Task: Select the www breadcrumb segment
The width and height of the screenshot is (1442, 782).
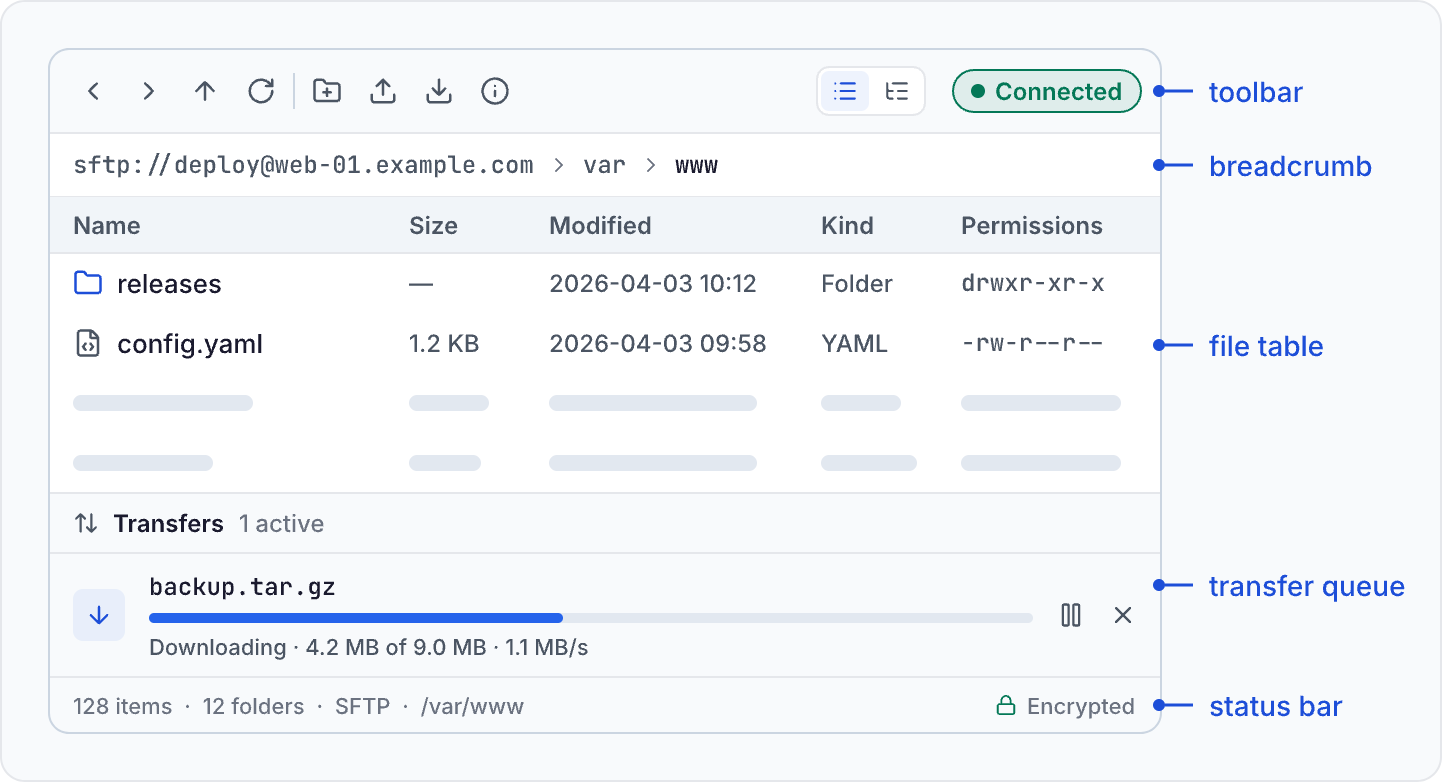Action: [x=697, y=165]
